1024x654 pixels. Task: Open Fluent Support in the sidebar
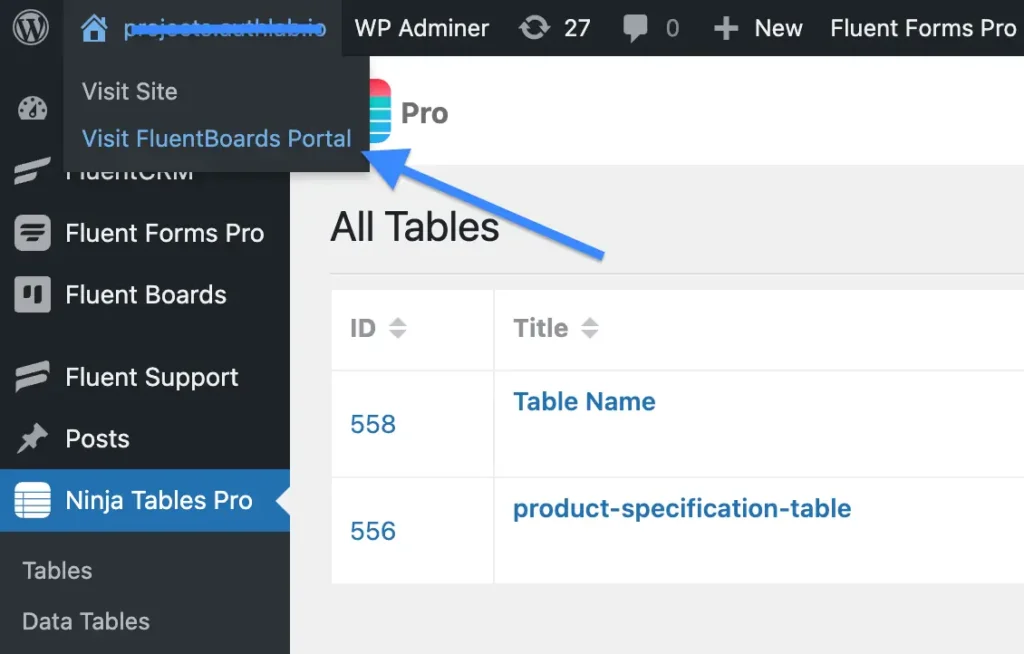(151, 377)
